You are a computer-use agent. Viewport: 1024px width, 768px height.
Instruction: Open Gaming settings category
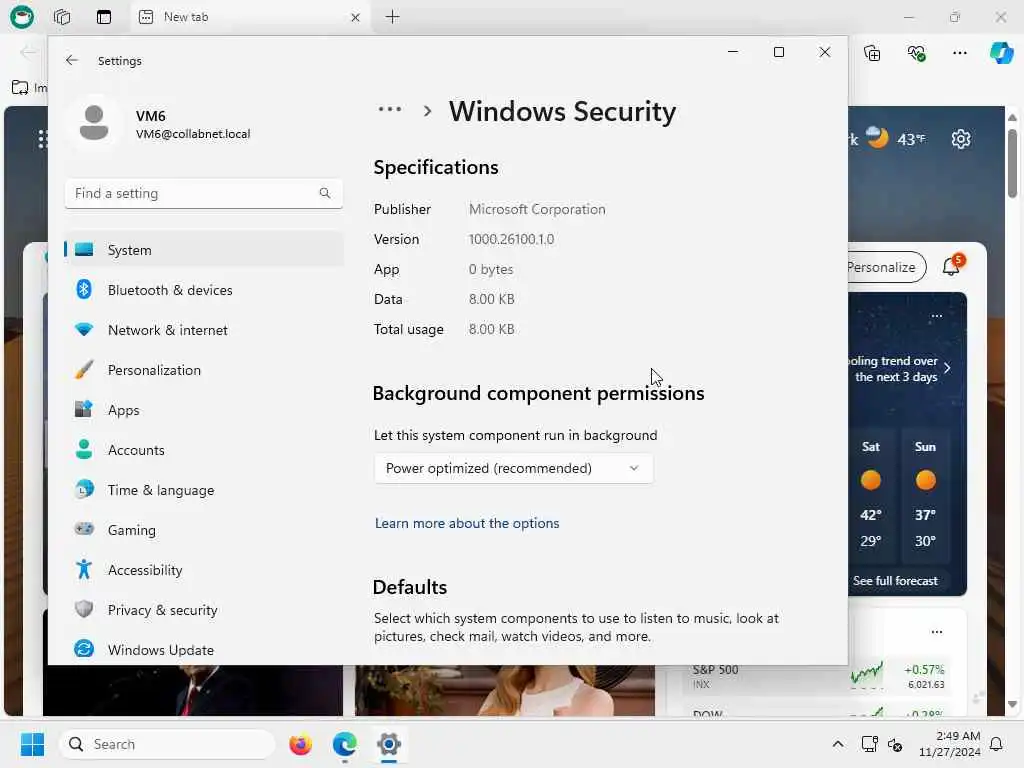tap(204, 530)
